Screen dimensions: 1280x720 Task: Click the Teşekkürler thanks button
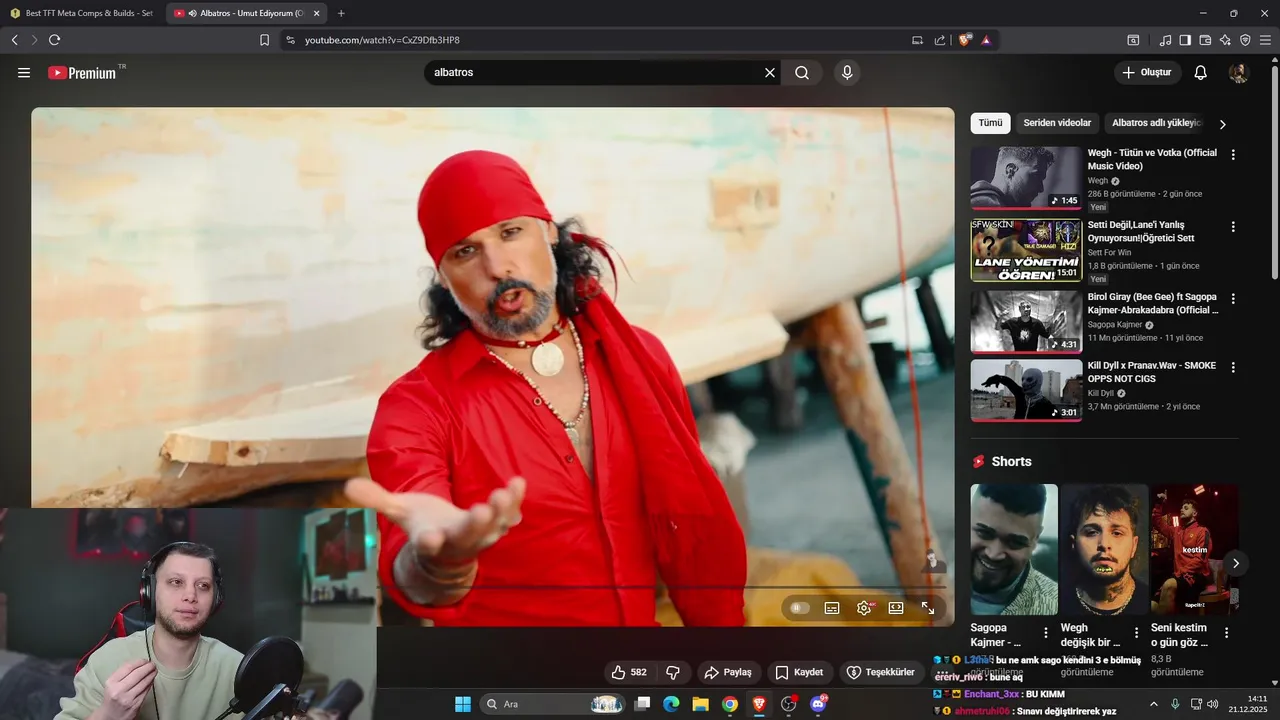coord(880,673)
